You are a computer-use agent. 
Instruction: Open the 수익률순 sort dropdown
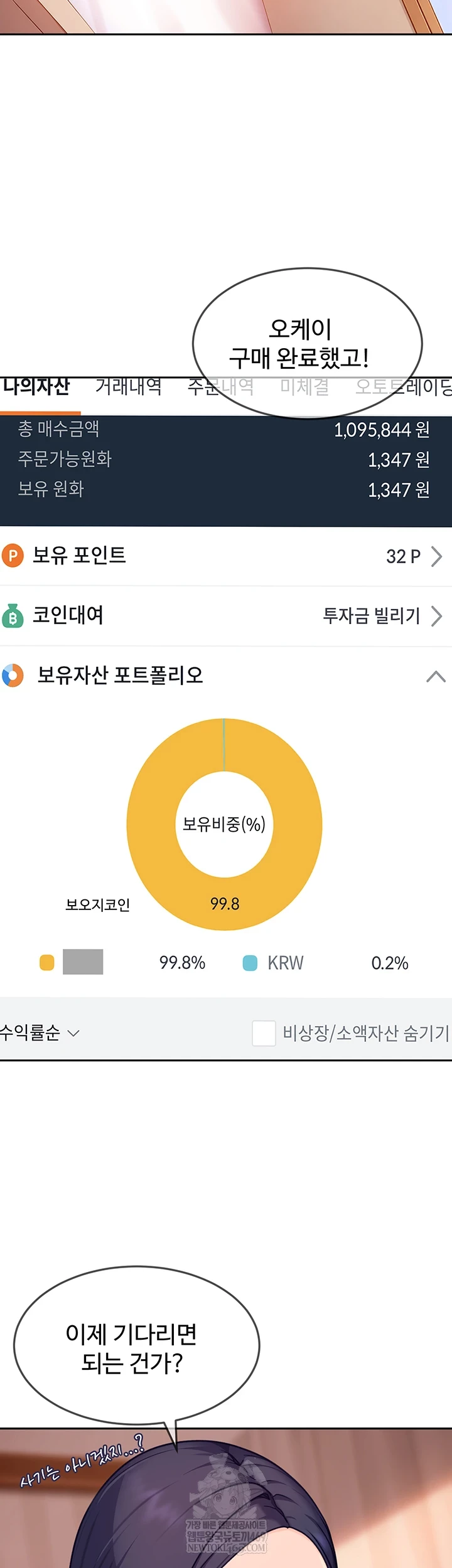[x=39, y=1033]
